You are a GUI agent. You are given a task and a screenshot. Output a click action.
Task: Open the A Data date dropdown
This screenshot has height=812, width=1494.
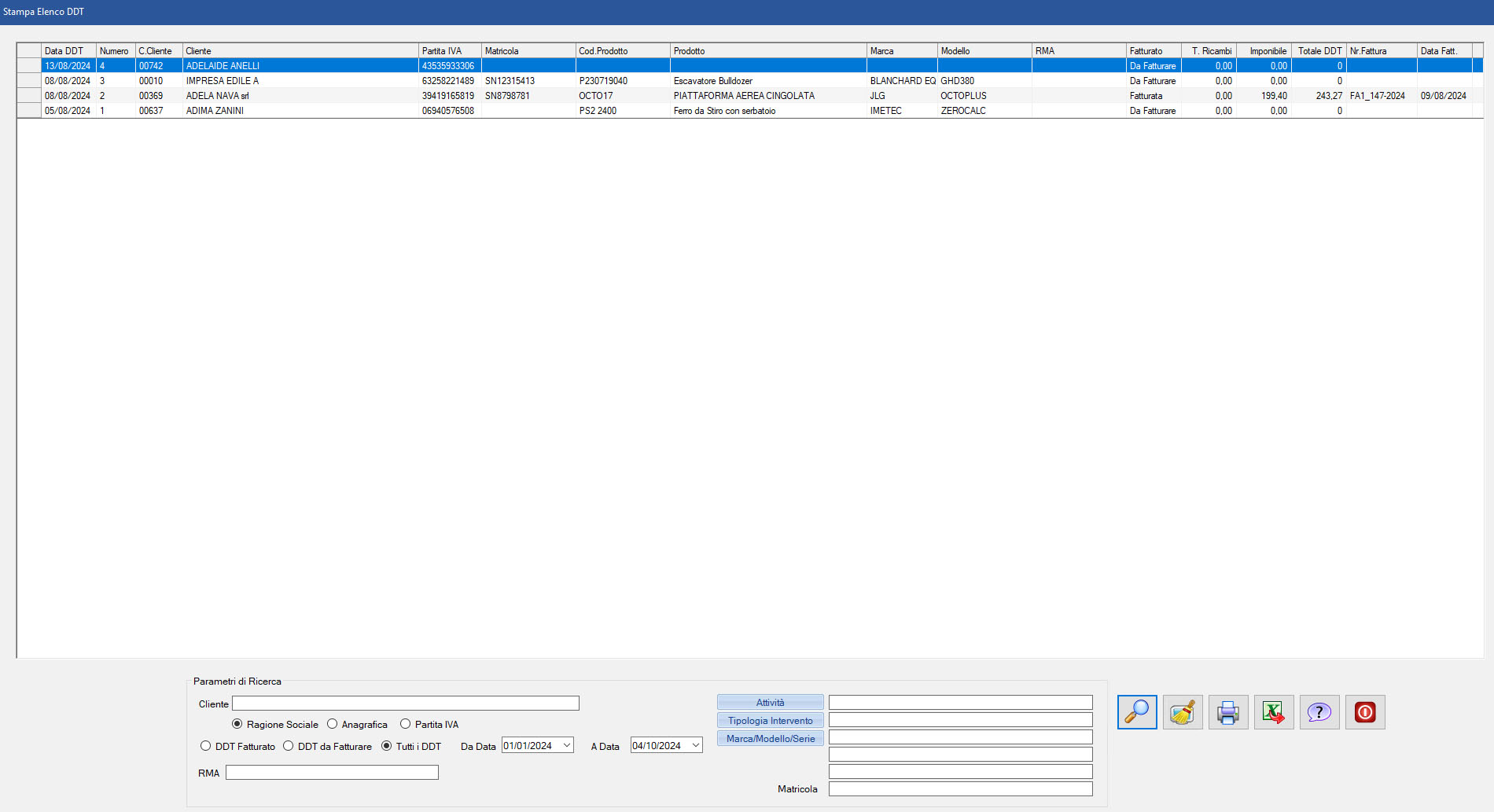click(x=696, y=745)
